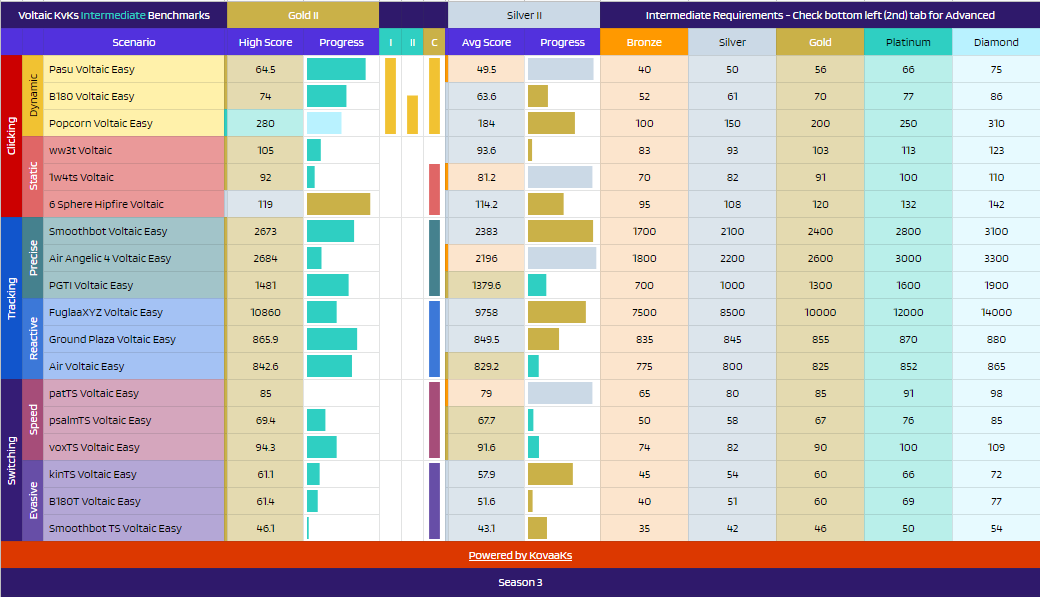Select the Silver requirements column header
Screen dimensions: 1040x597
(732, 42)
